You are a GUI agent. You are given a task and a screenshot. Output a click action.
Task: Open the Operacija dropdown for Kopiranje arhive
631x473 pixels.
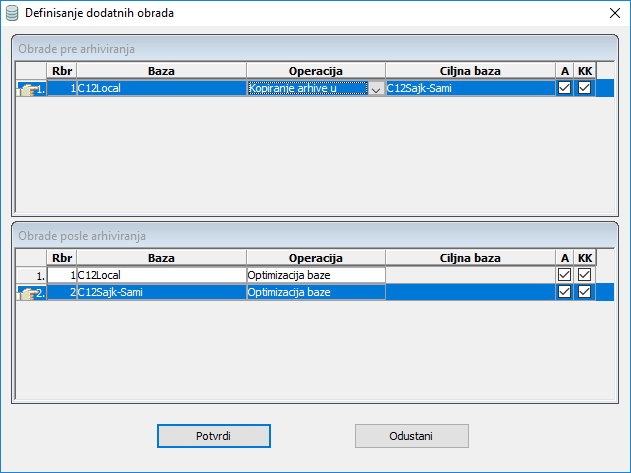(x=376, y=89)
